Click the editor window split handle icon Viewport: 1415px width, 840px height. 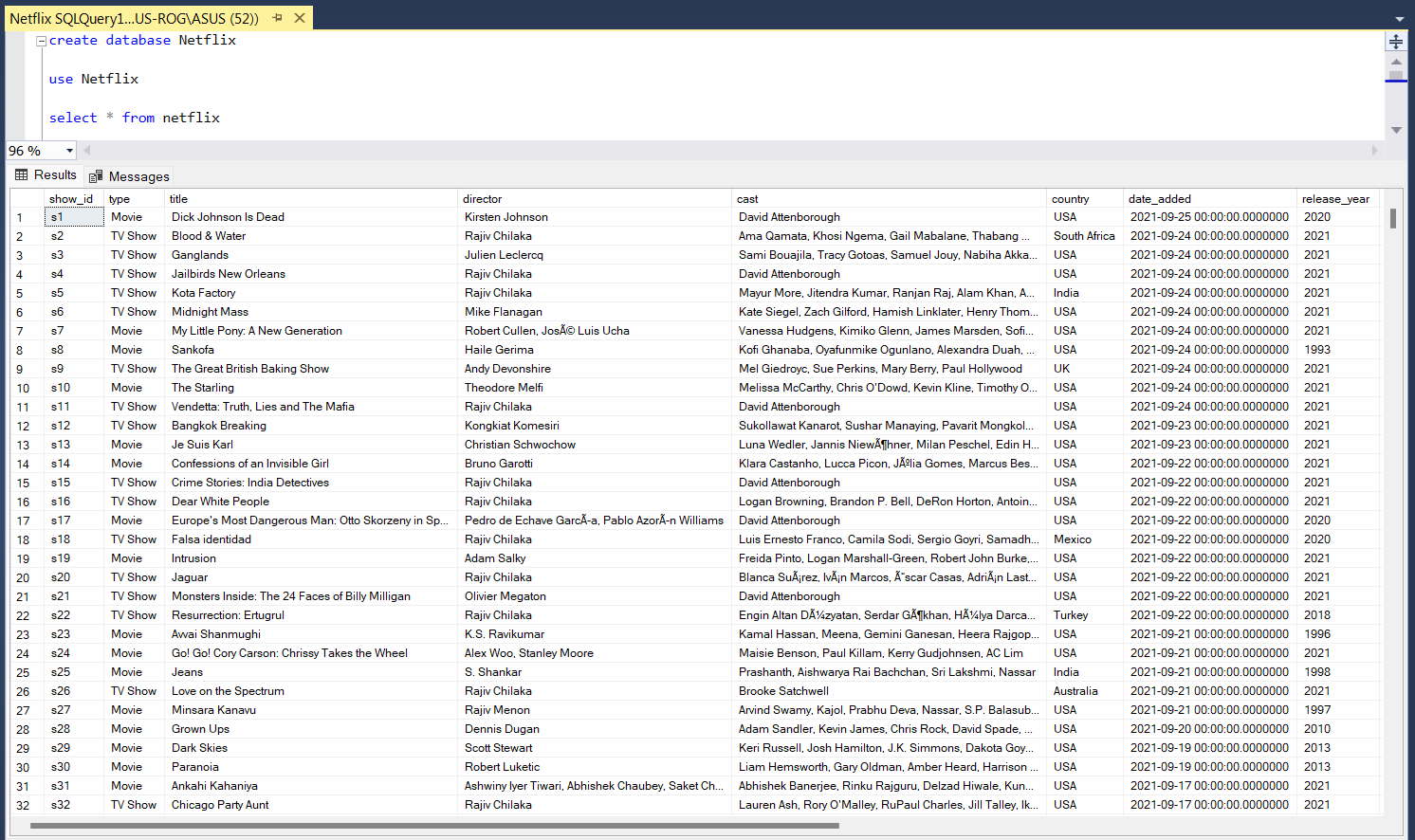[x=1396, y=42]
